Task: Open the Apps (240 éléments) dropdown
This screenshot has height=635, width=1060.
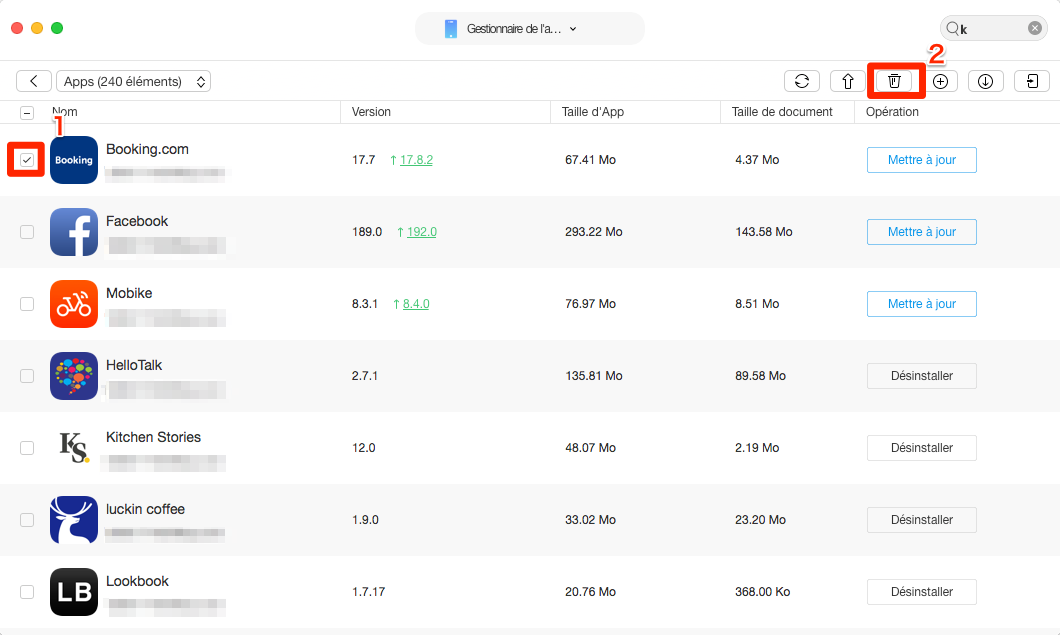Action: [133, 82]
